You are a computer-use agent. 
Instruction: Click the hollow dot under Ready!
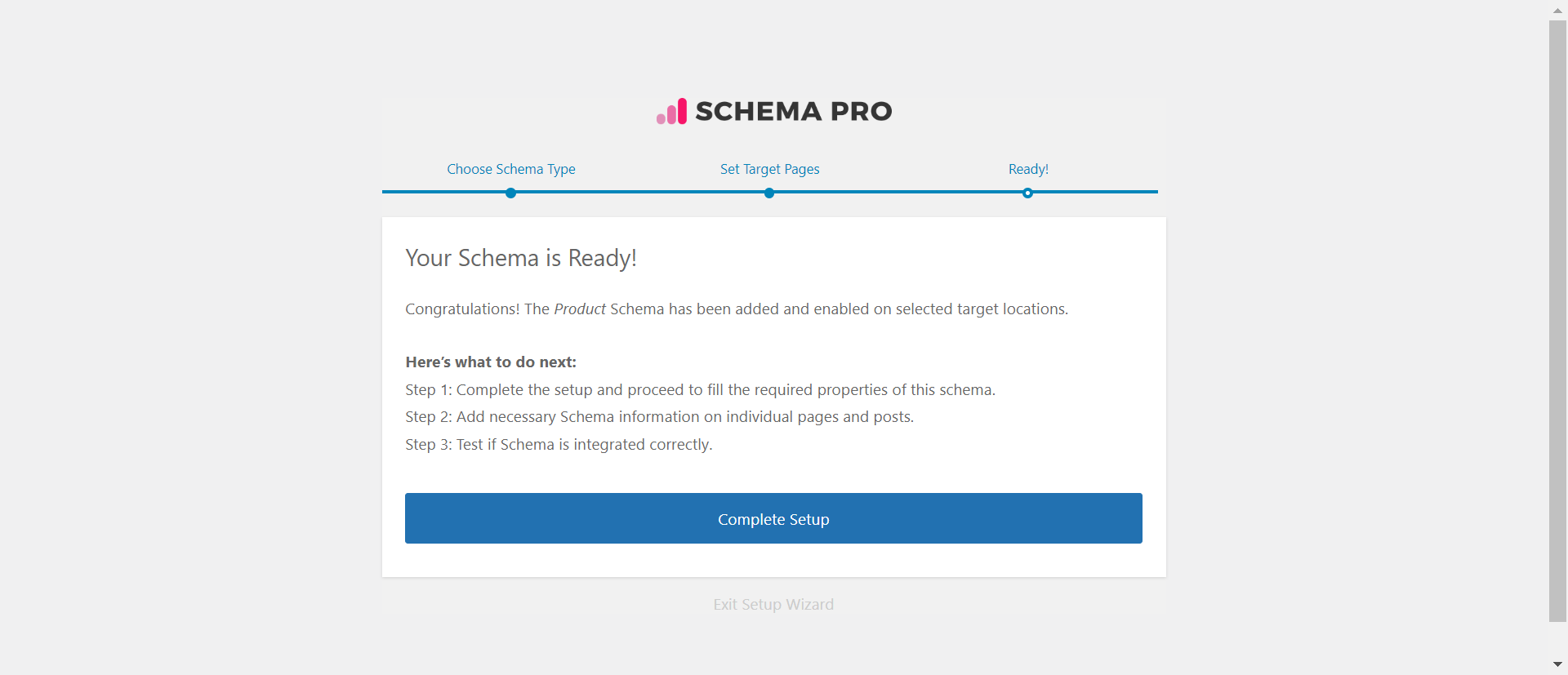(1027, 193)
